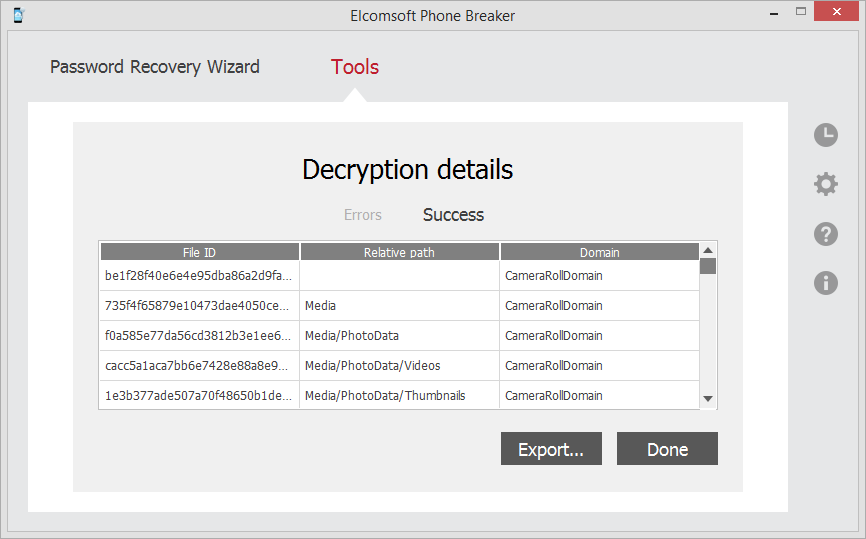Click the 'Media/PhotoData/Videos' path cell
Viewport: 866px width, 539px height.
tap(399, 366)
